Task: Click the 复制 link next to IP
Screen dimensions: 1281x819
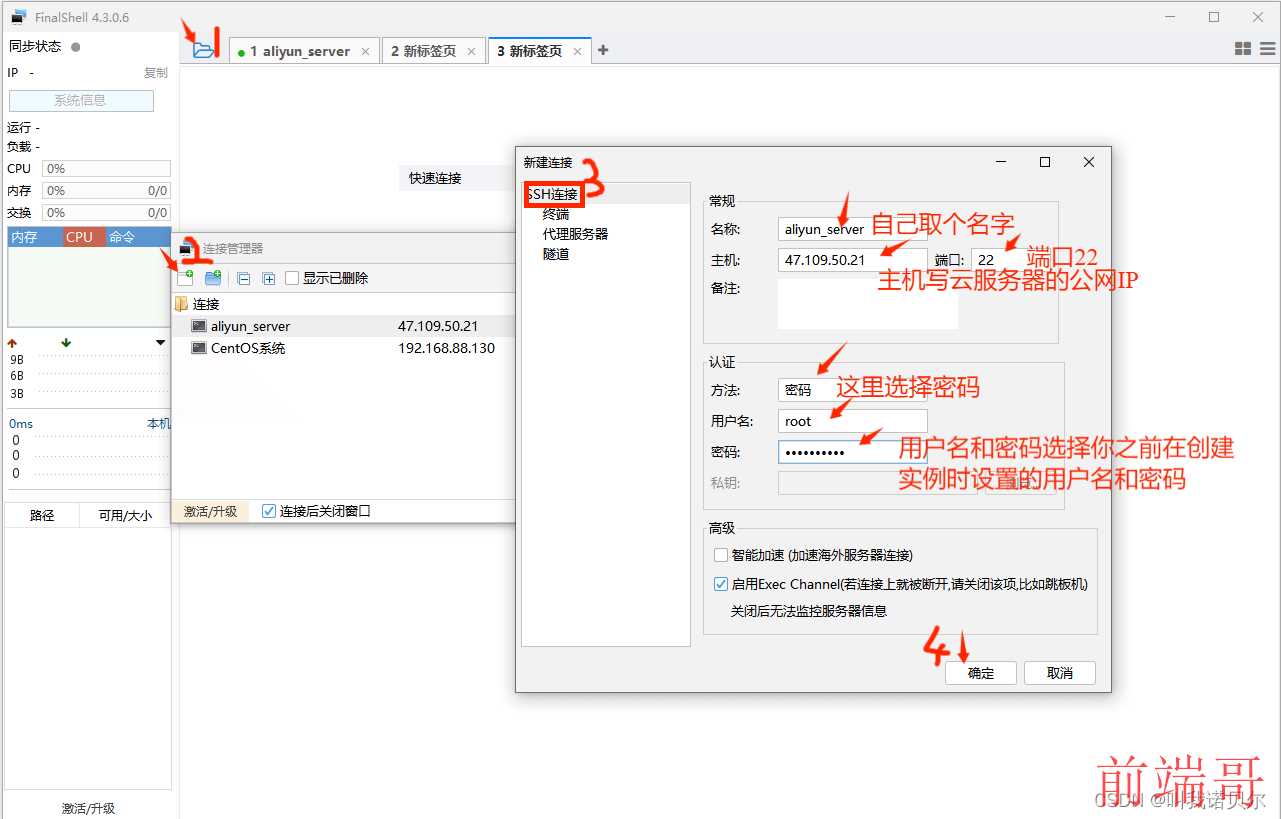Action: click(x=156, y=73)
